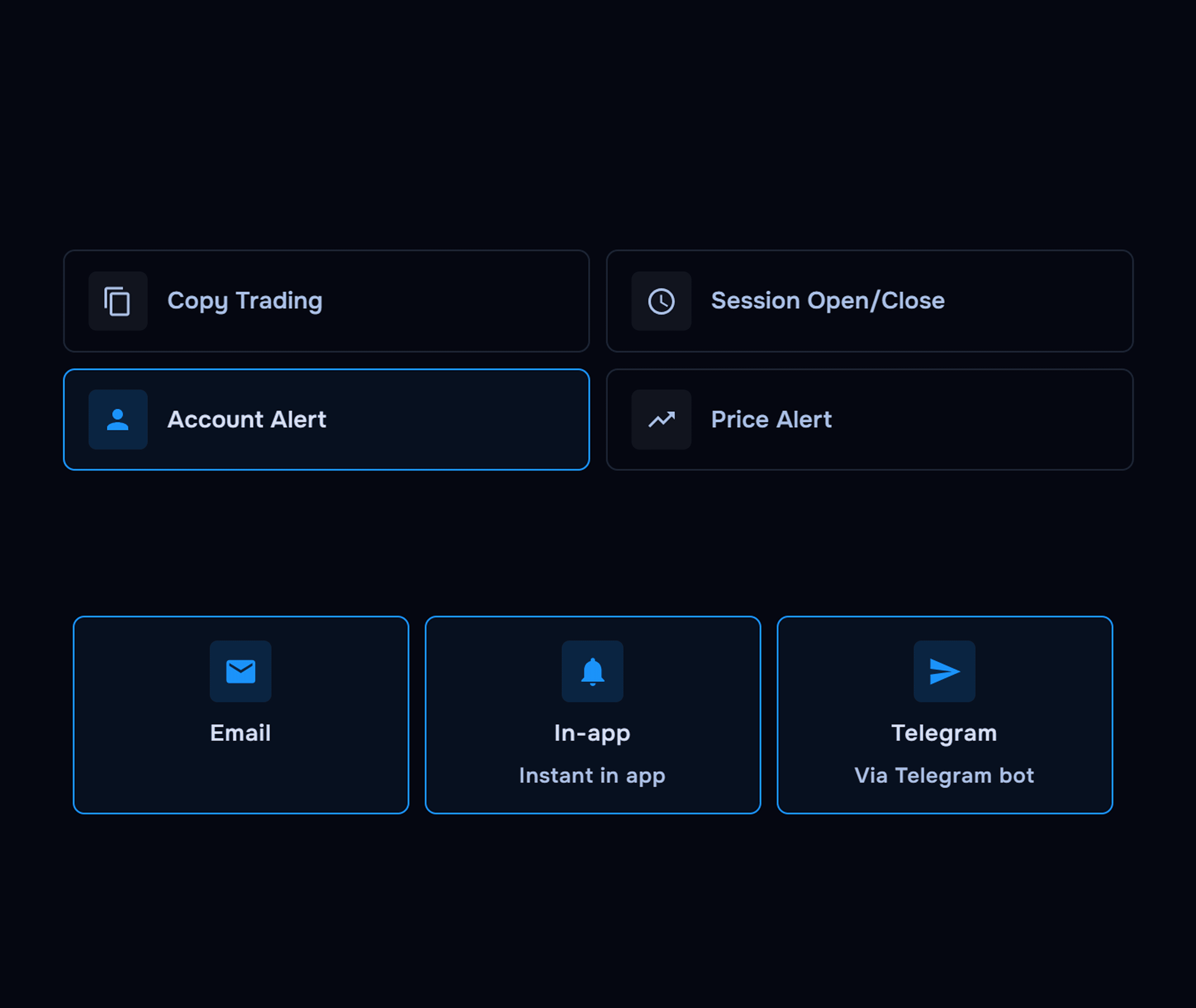Select the Copy Trading label
The height and width of the screenshot is (1008, 1196).
click(244, 301)
